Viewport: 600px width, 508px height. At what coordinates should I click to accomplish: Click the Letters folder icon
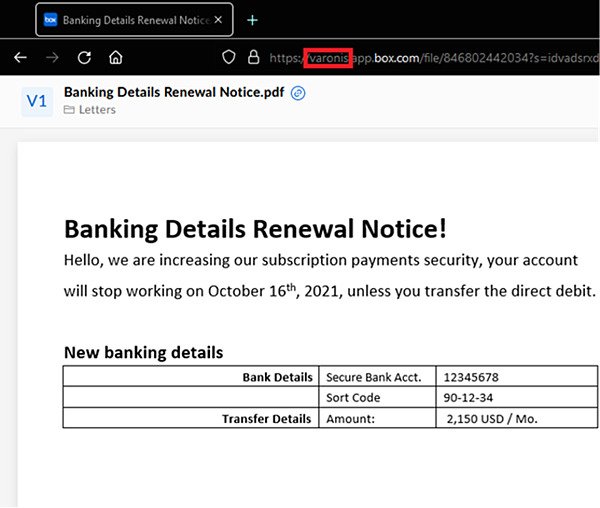point(69,110)
